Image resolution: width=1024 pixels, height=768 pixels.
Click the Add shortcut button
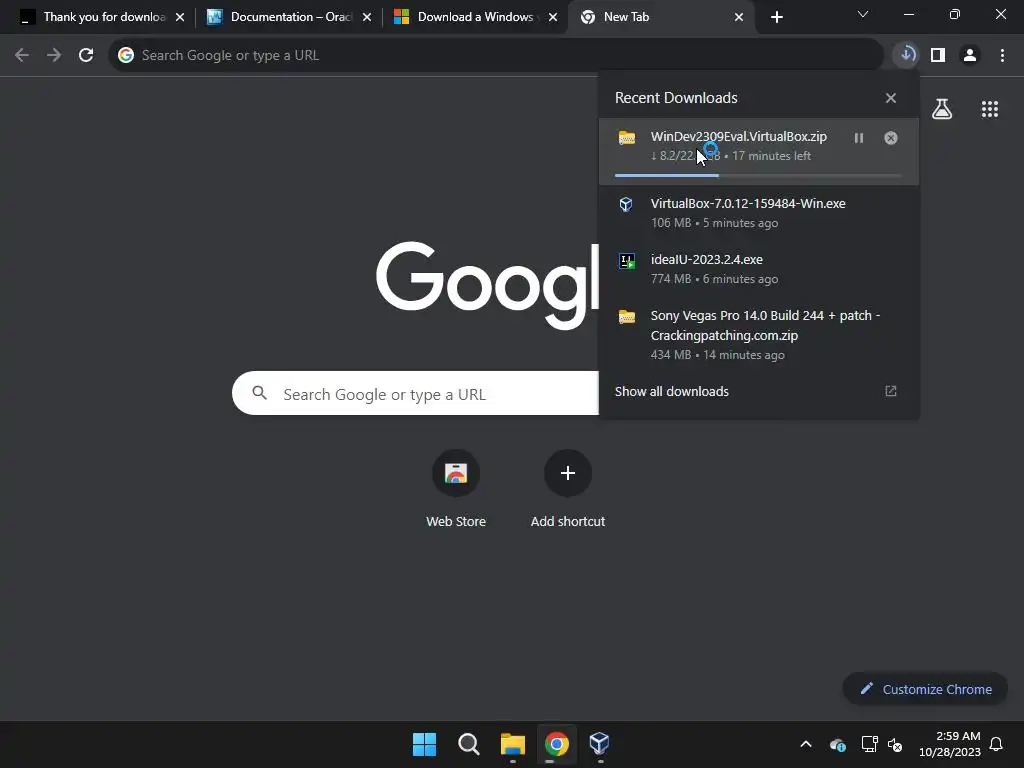(x=568, y=488)
